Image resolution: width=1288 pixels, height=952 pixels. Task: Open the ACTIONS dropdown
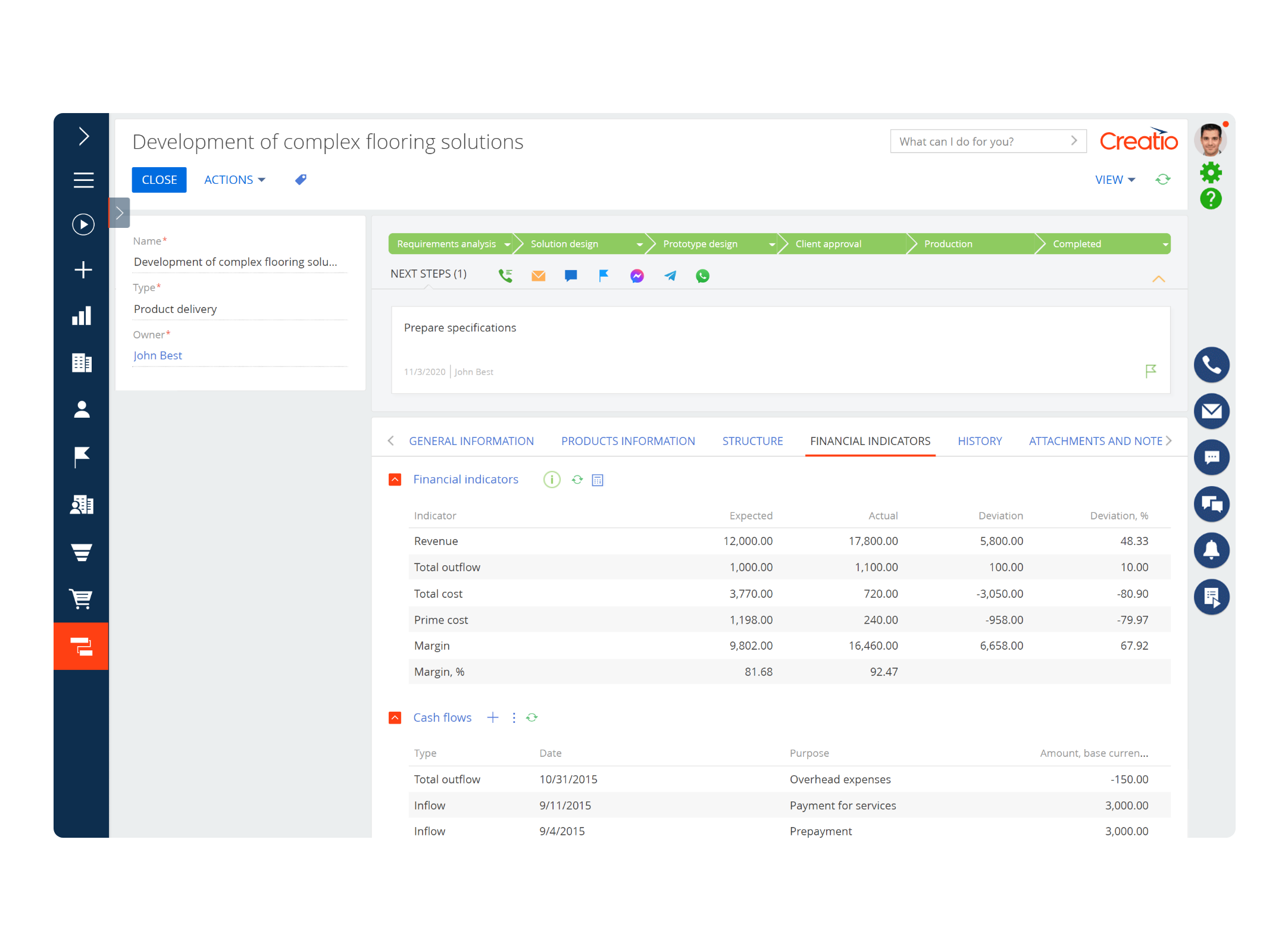click(233, 179)
